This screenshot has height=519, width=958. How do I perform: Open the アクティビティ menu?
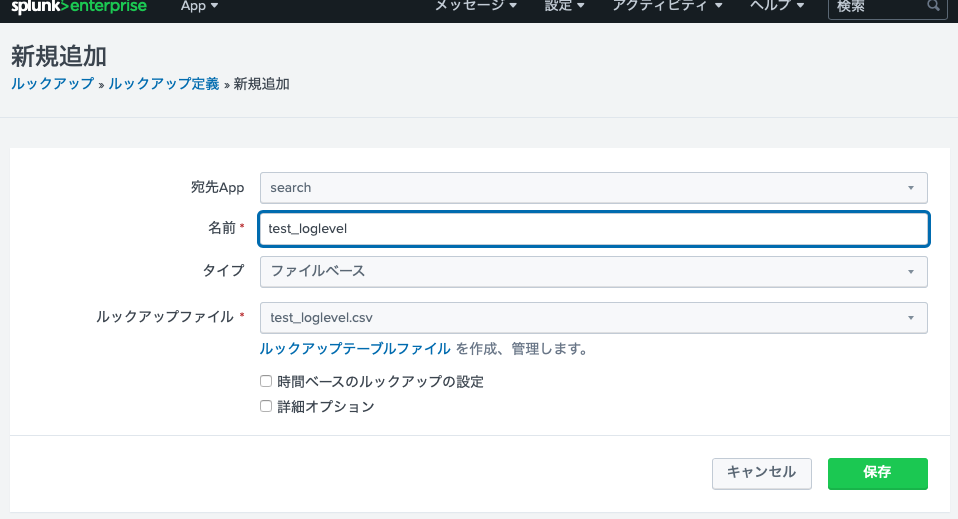pyautogui.click(x=667, y=6)
